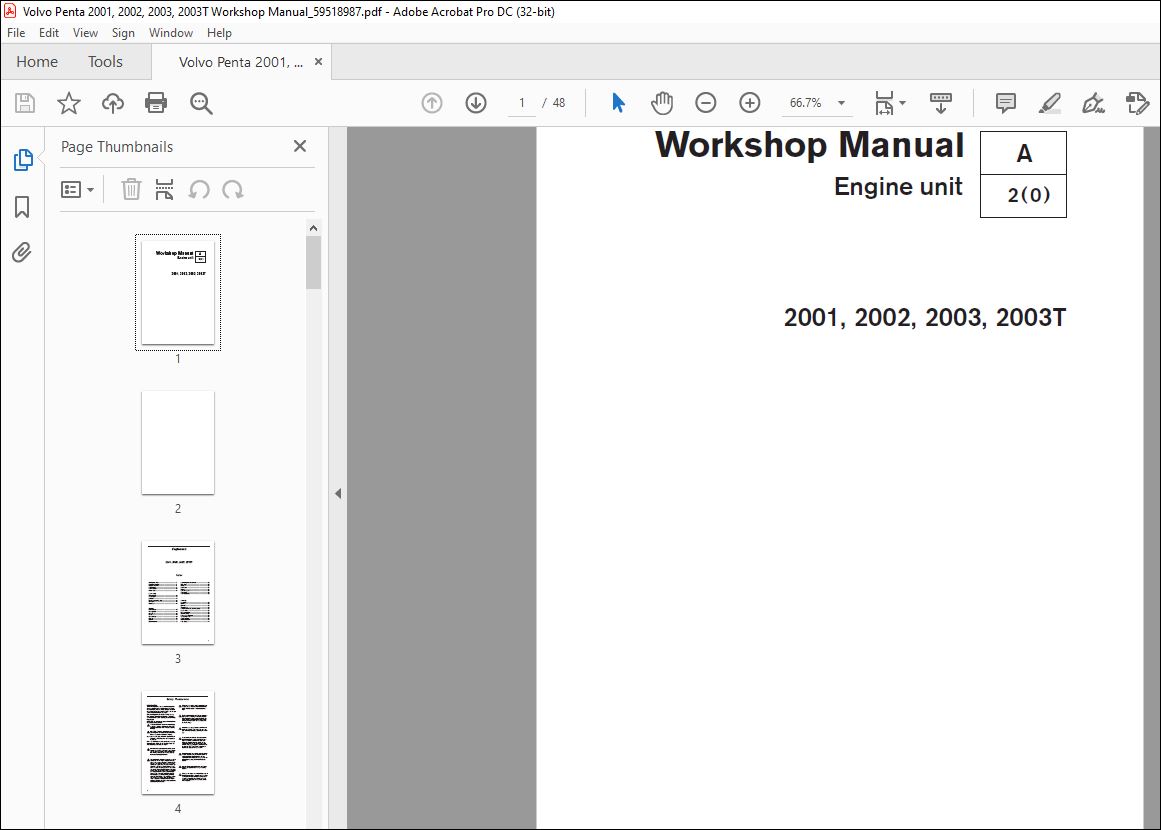
Task: Open the Bookmarks sidebar icon
Action: coord(22,207)
